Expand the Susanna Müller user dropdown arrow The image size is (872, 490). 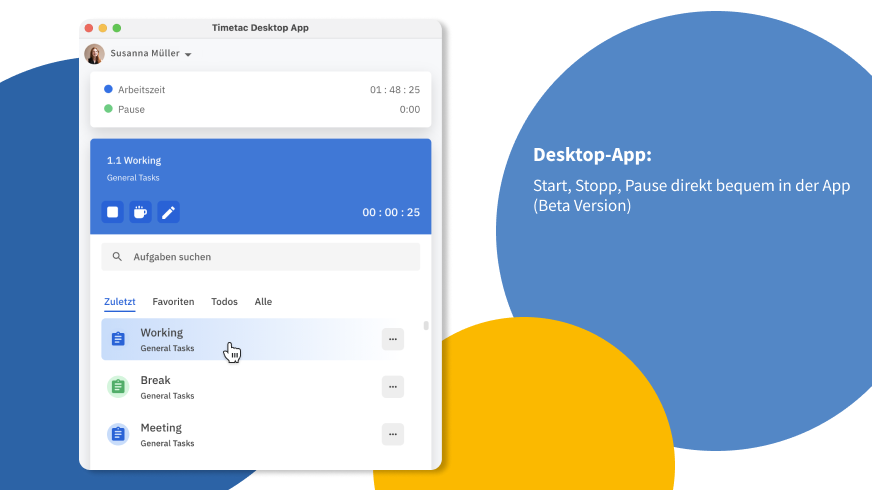188,55
